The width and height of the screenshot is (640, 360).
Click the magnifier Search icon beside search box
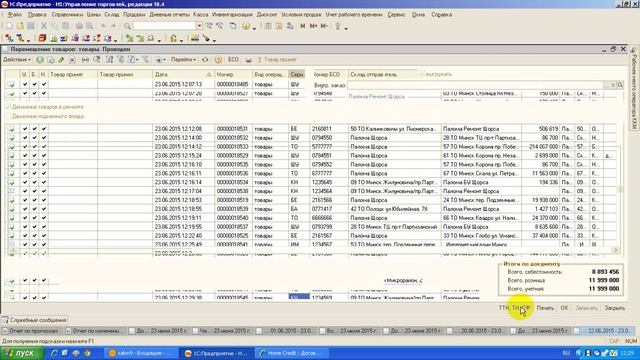click(x=127, y=26)
